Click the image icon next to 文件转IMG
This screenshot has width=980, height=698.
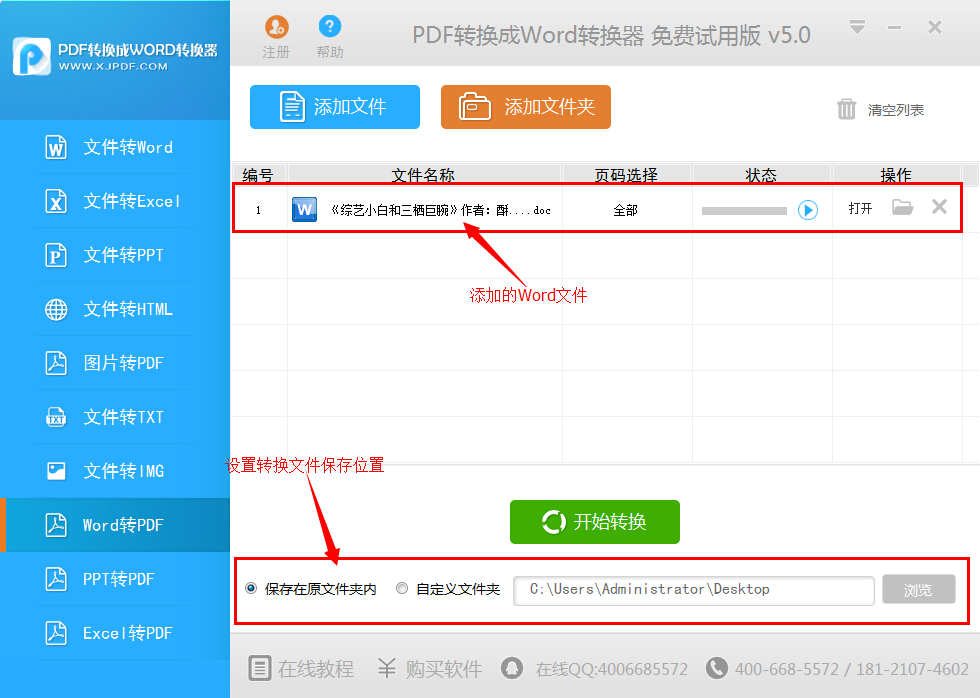pos(56,471)
